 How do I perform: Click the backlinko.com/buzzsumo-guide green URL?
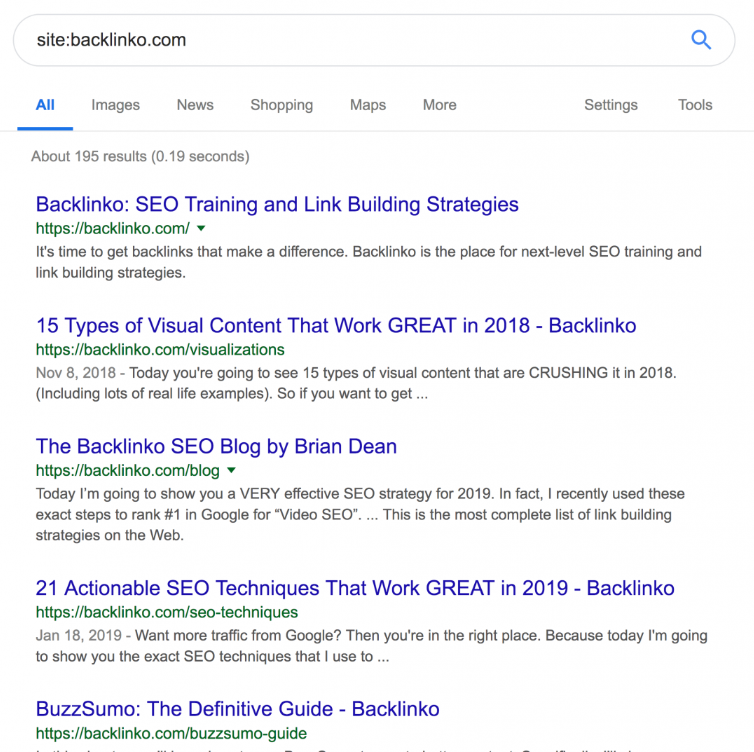tap(171, 733)
